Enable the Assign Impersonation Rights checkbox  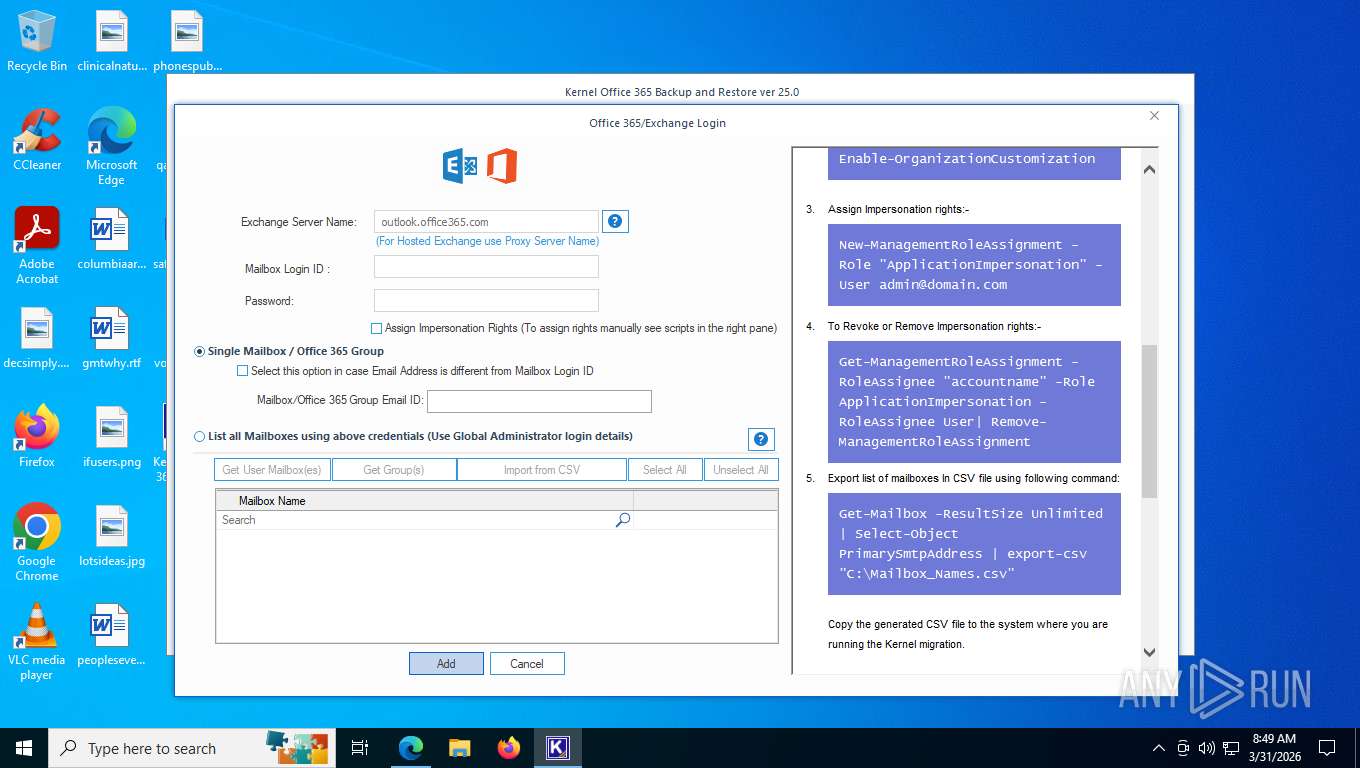(x=376, y=328)
